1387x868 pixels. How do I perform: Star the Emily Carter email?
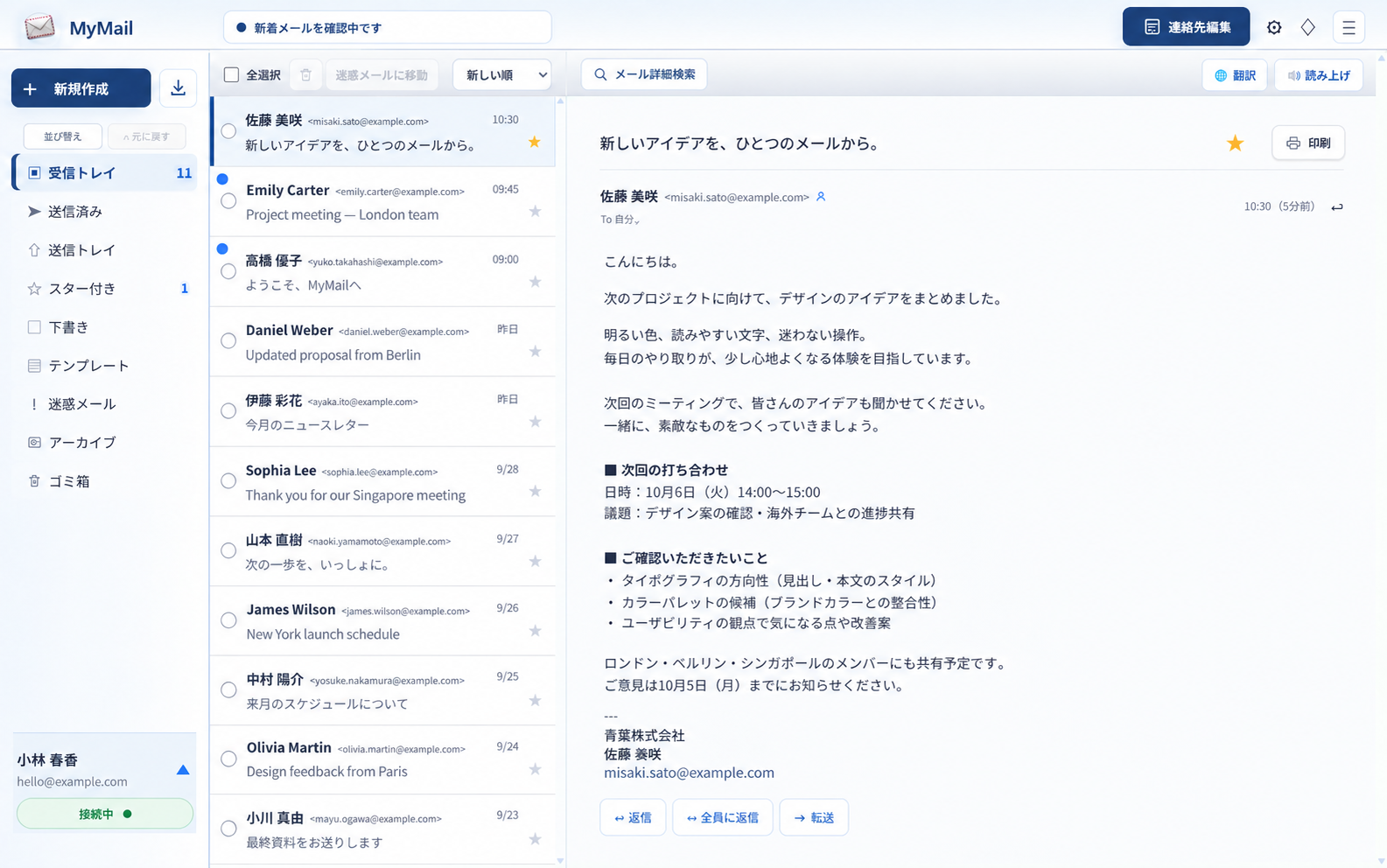pos(535,212)
